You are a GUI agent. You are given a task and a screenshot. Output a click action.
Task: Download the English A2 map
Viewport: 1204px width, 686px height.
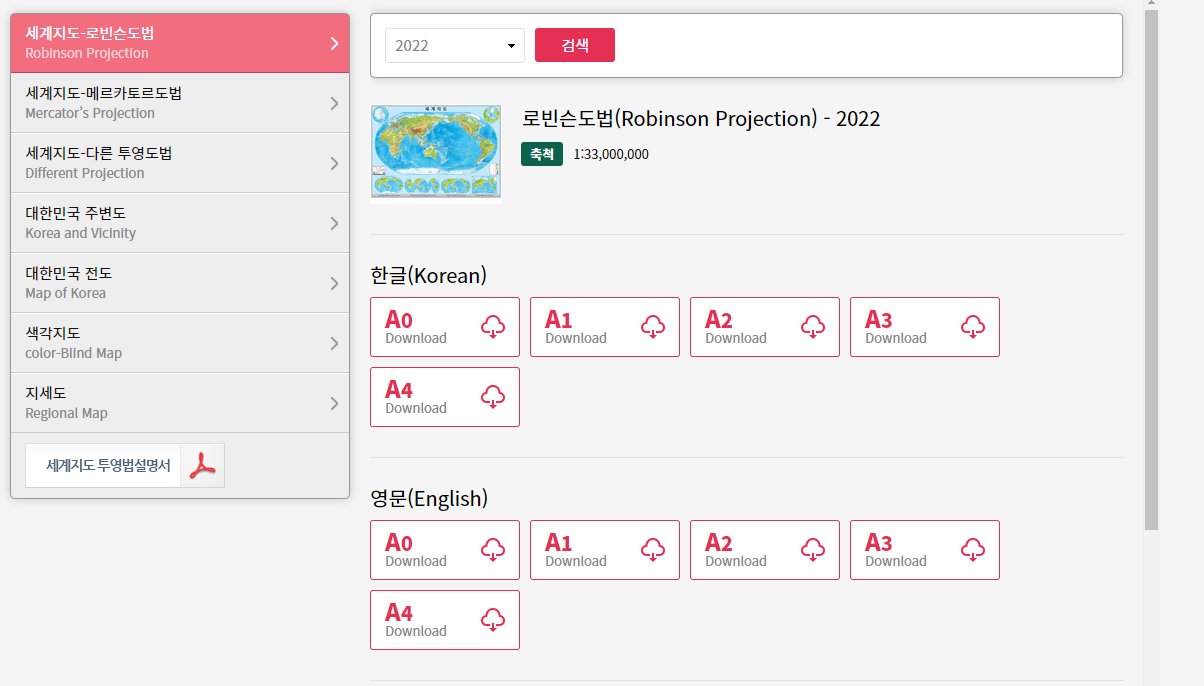[764, 550]
